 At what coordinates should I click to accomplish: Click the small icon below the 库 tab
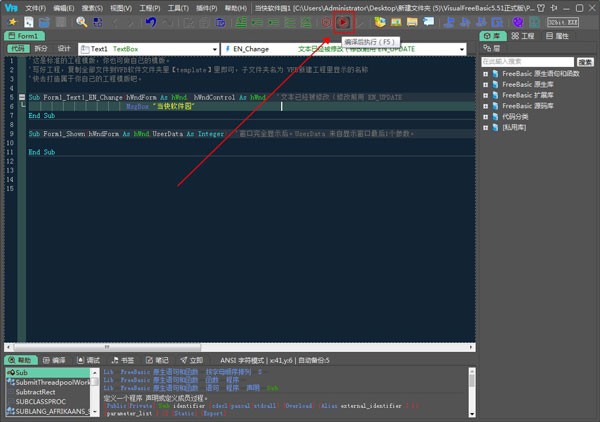488,48
